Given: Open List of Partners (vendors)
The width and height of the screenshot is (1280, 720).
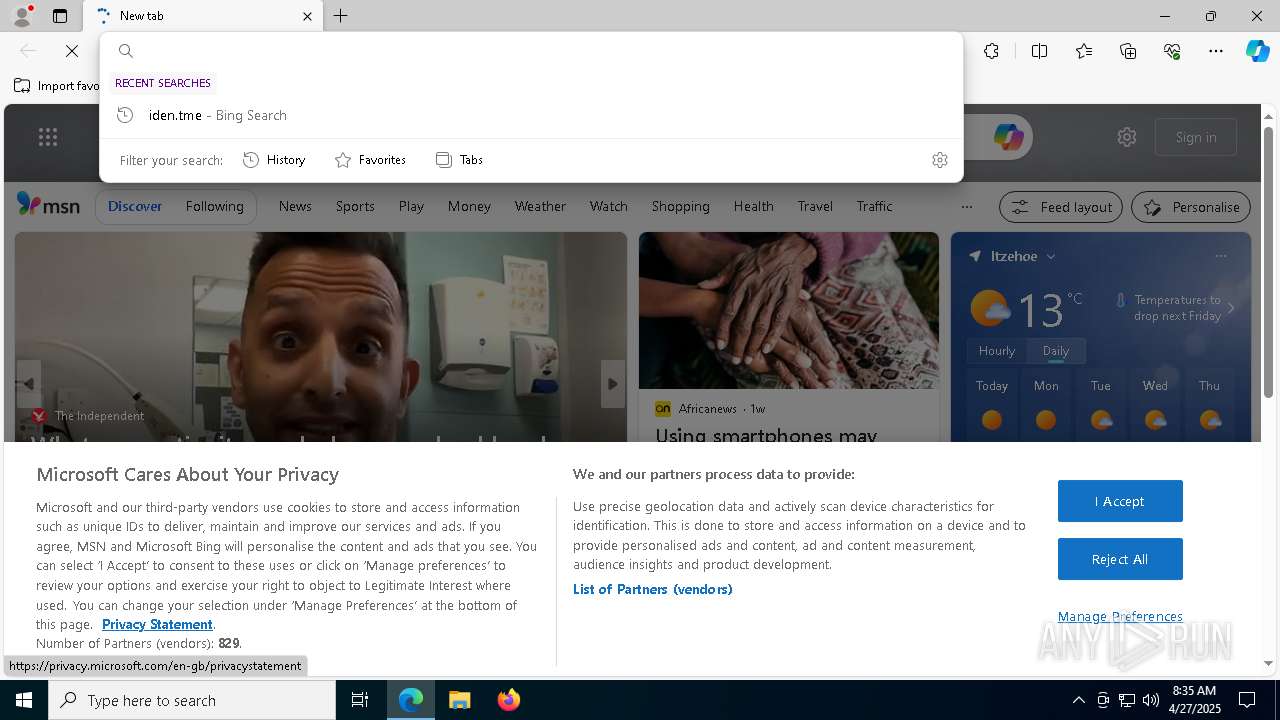Looking at the screenshot, I should 652,589.
